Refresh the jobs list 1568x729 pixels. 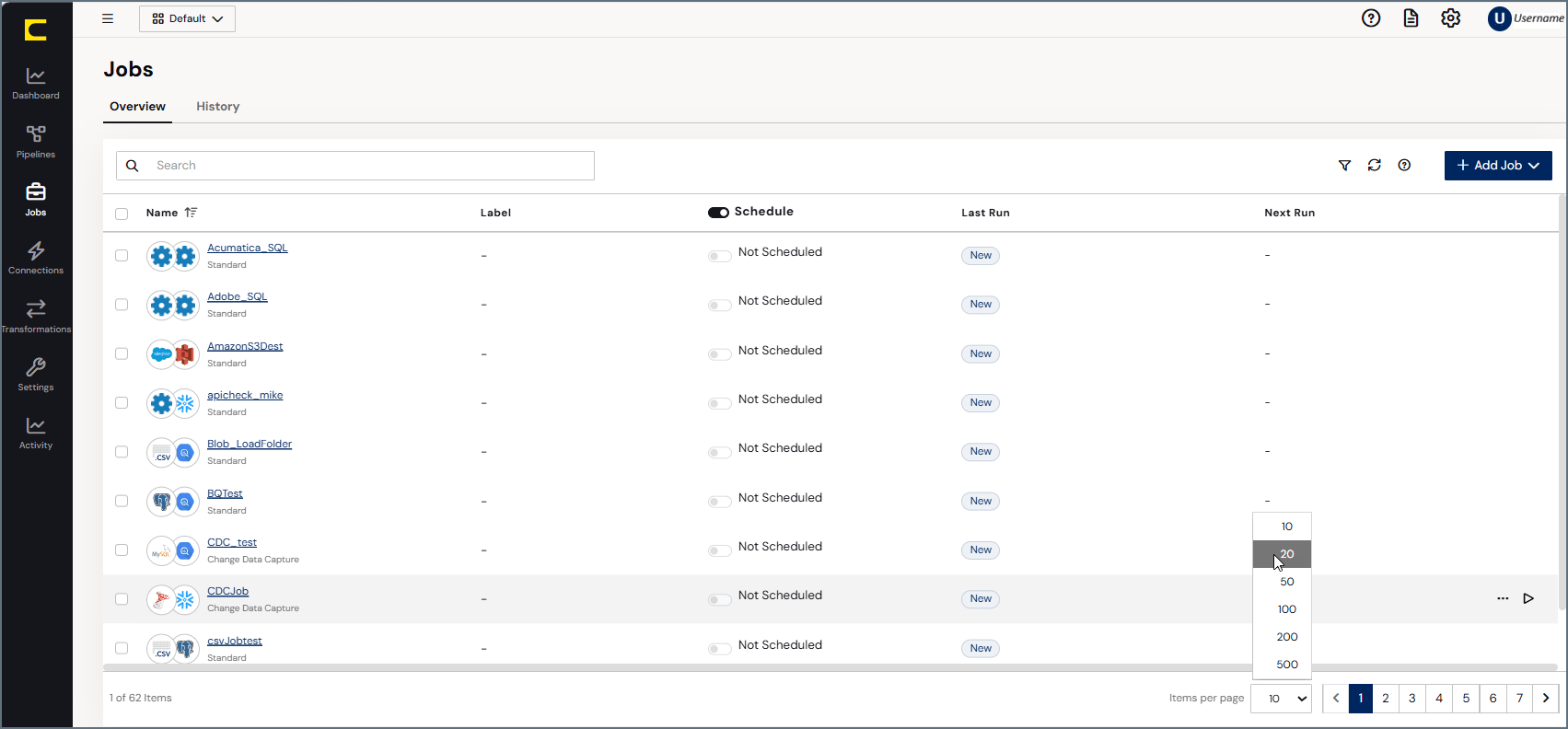(x=1374, y=166)
